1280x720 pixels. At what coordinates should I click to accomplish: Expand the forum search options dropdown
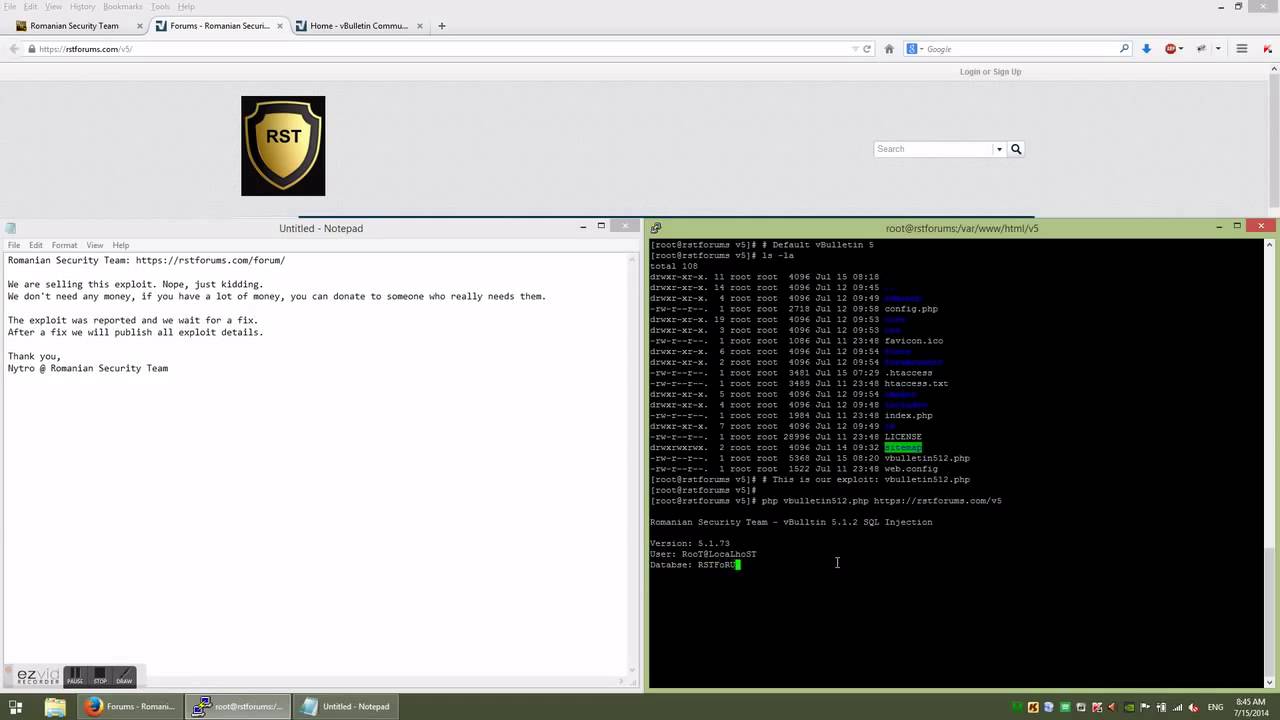pyautogui.click(x=998, y=149)
